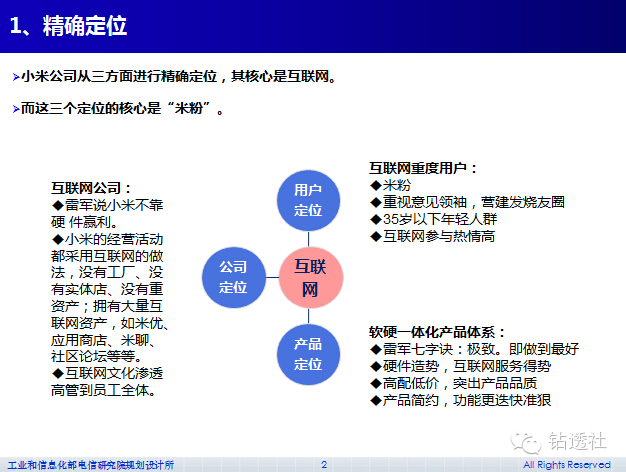Click the heading 互联网重度用户:

tap(423, 168)
